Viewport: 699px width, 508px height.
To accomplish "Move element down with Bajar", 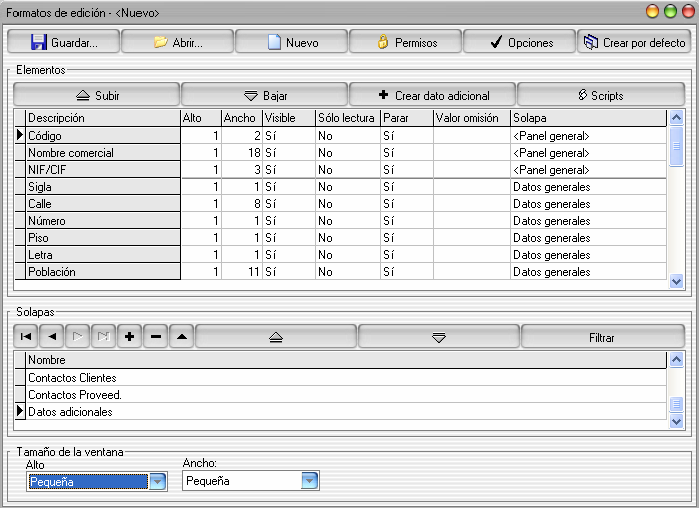I will click(265, 96).
